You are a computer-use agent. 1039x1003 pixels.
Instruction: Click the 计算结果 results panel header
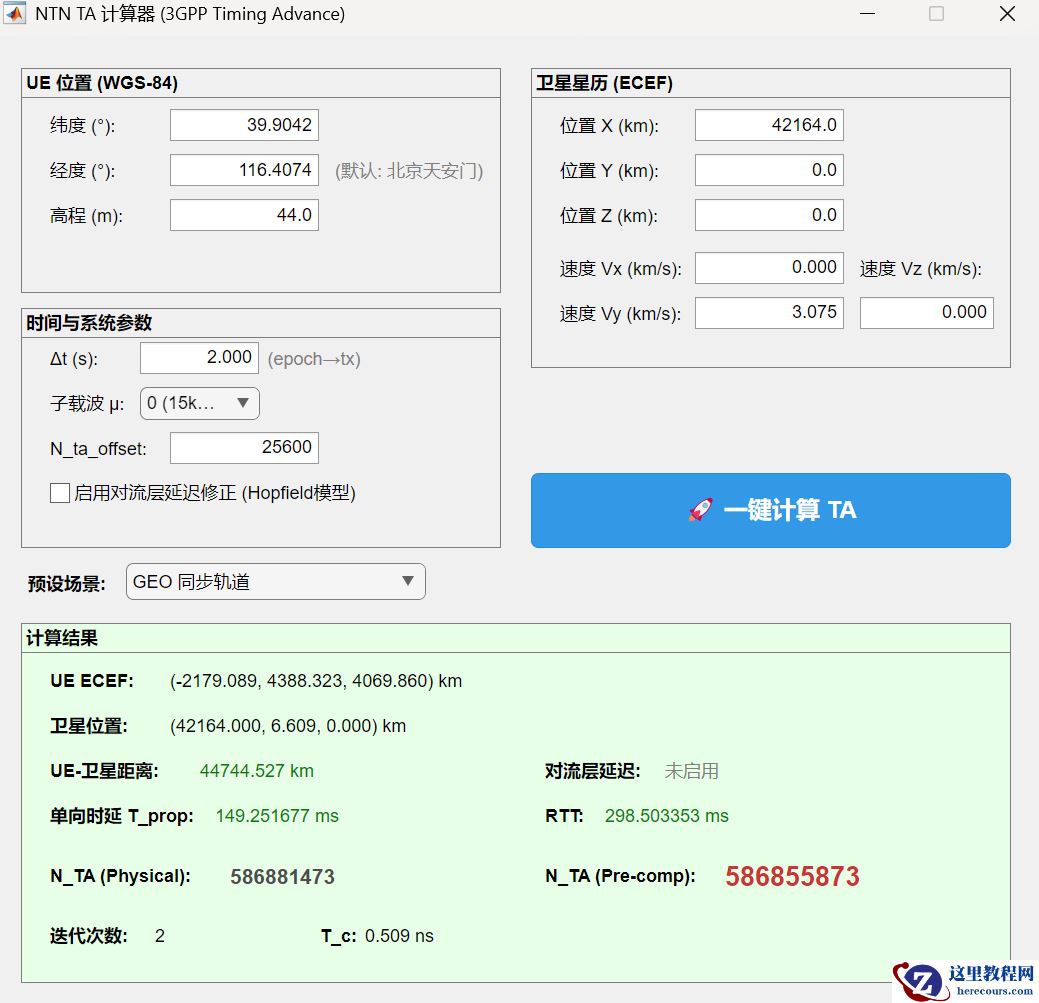pos(60,637)
